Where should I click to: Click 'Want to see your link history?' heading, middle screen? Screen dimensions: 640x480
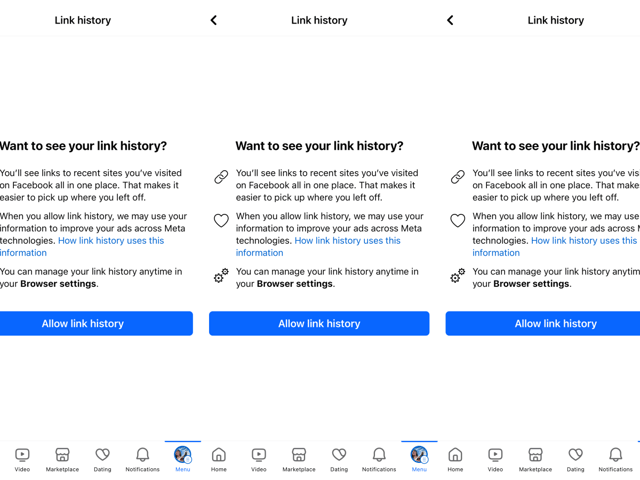(319, 146)
